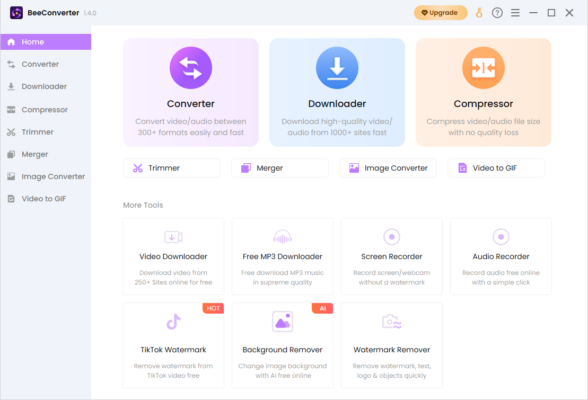Click the Free MP3 Downloader waveform icon
The image size is (588, 400).
(282, 237)
